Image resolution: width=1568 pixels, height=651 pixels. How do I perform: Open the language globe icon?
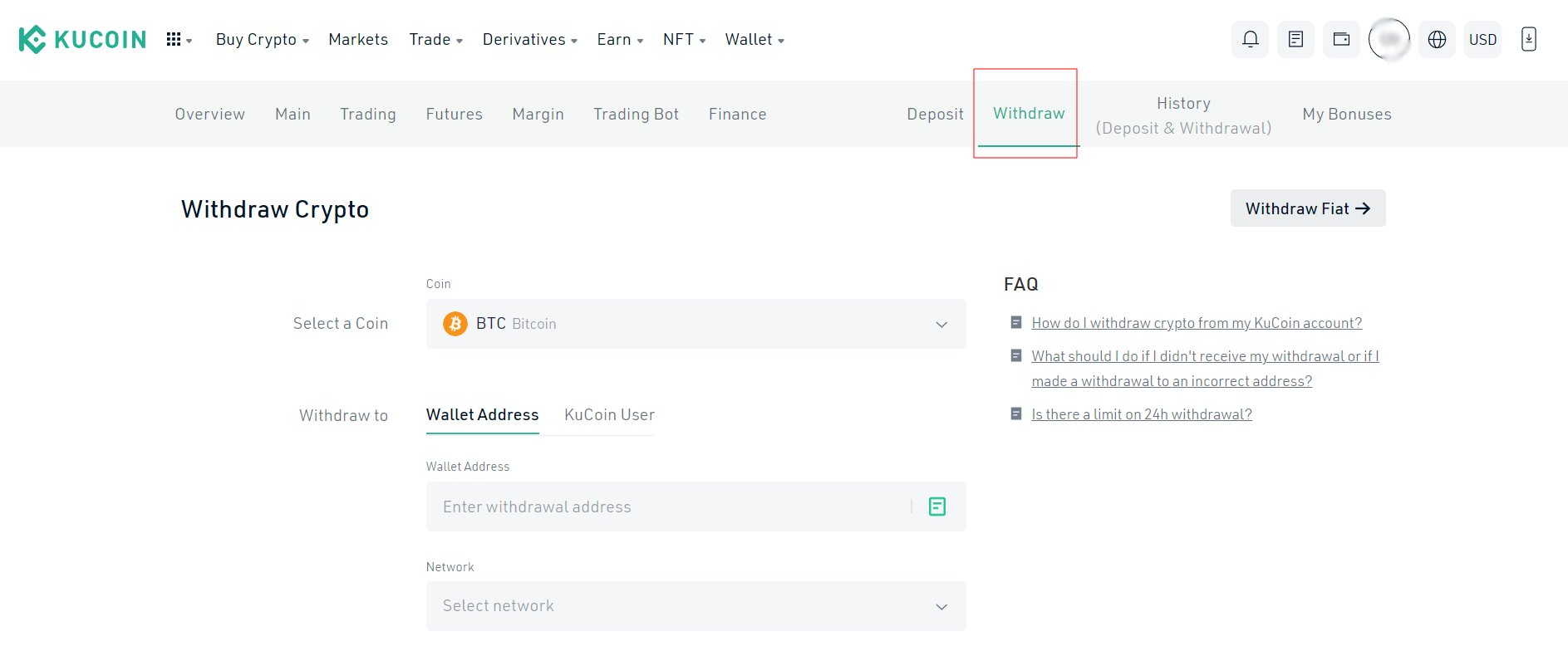1437,39
